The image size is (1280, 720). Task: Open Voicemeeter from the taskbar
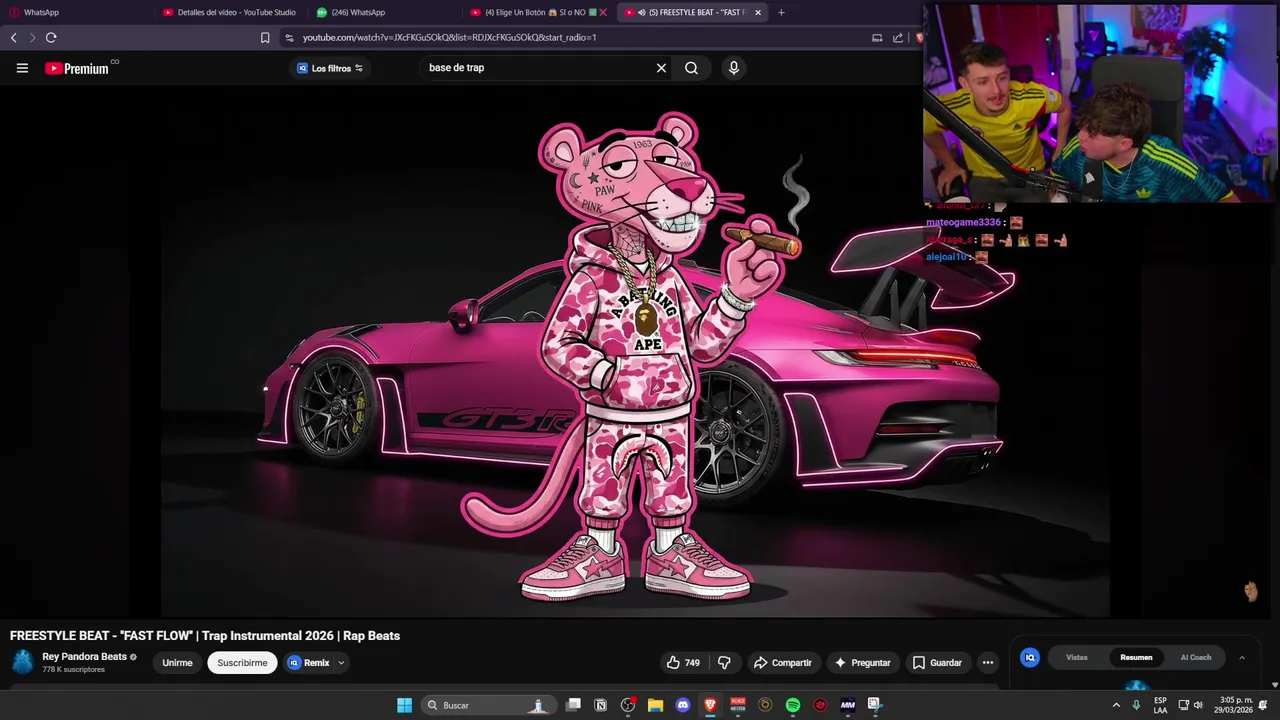(738, 705)
